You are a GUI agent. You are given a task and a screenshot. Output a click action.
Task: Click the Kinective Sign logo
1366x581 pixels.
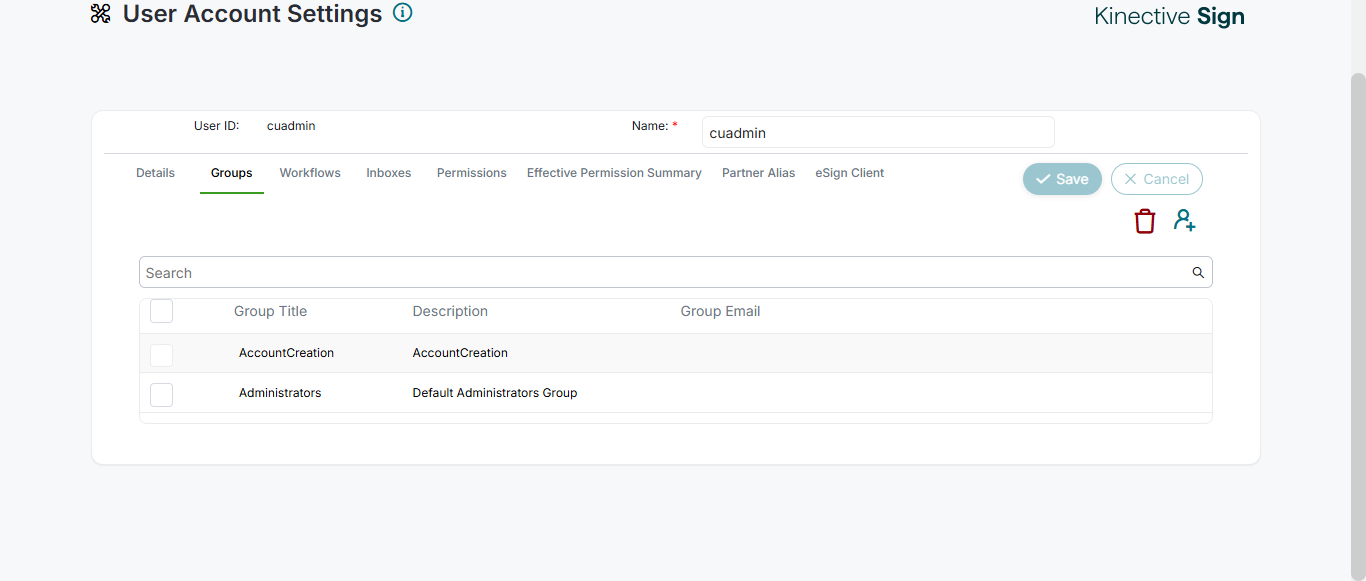[1169, 16]
